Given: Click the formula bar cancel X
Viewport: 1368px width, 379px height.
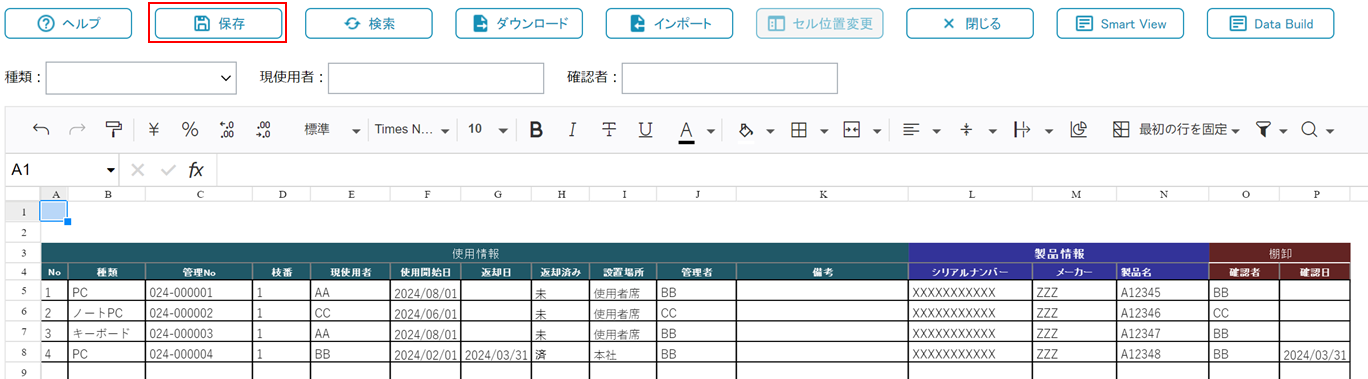Looking at the screenshot, I should pos(138,170).
